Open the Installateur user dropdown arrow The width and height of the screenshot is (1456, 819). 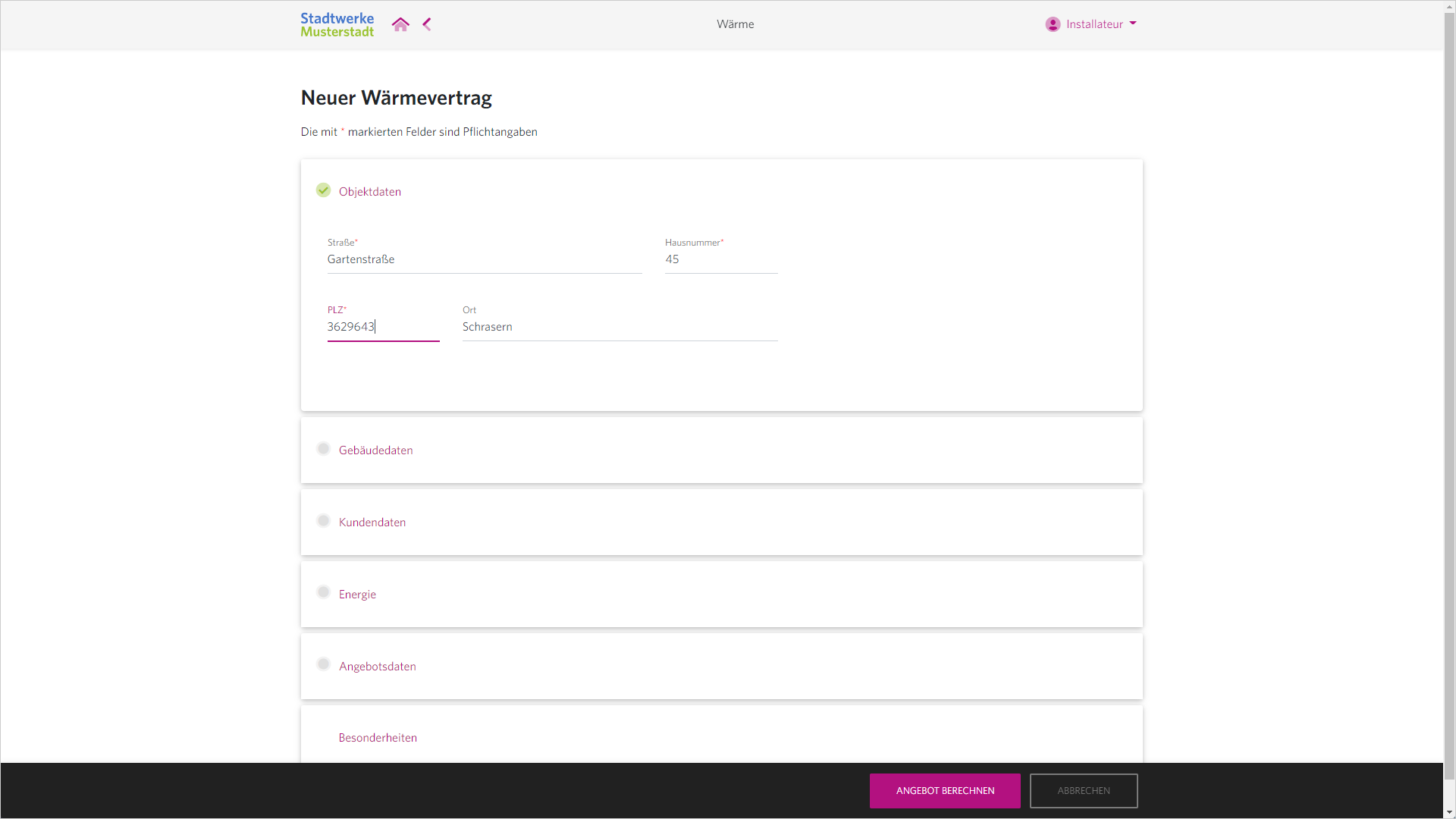point(1133,24)
